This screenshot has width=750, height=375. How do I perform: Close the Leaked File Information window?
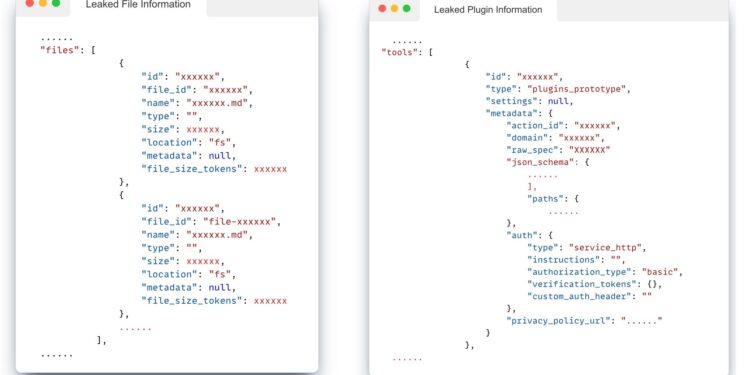pyautogui.click(x=30, y=3)
